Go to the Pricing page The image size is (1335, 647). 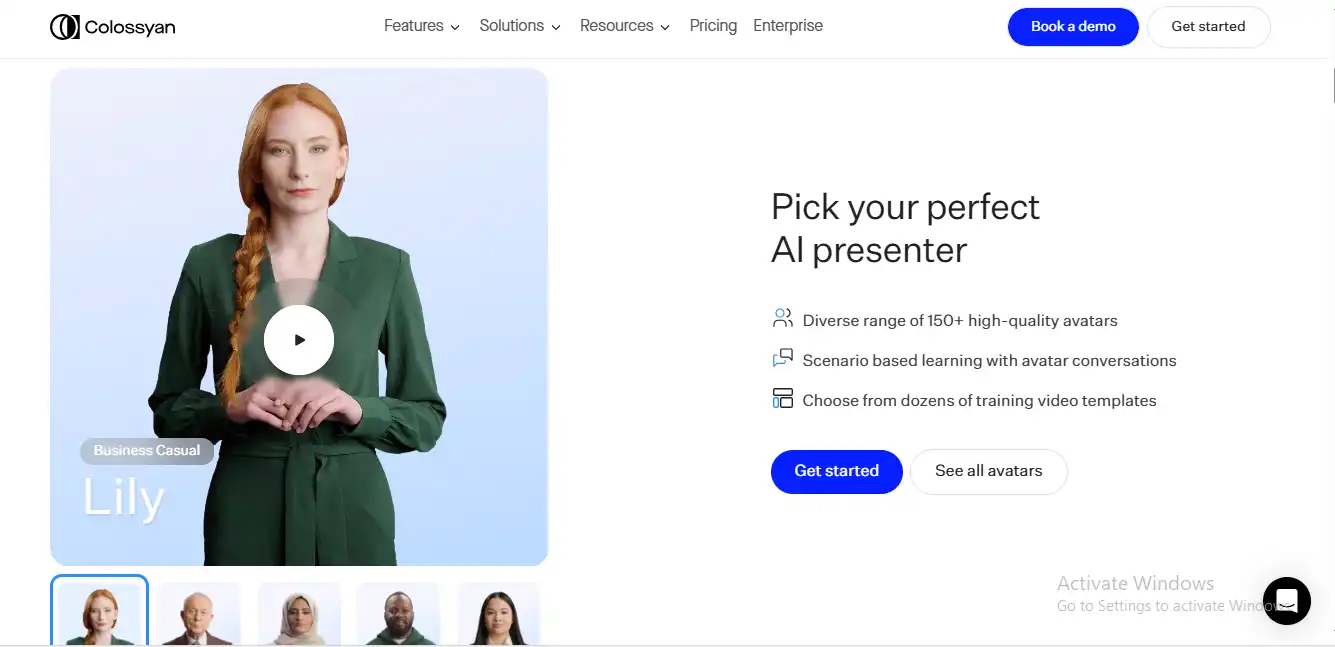click(x=713, y=26)
